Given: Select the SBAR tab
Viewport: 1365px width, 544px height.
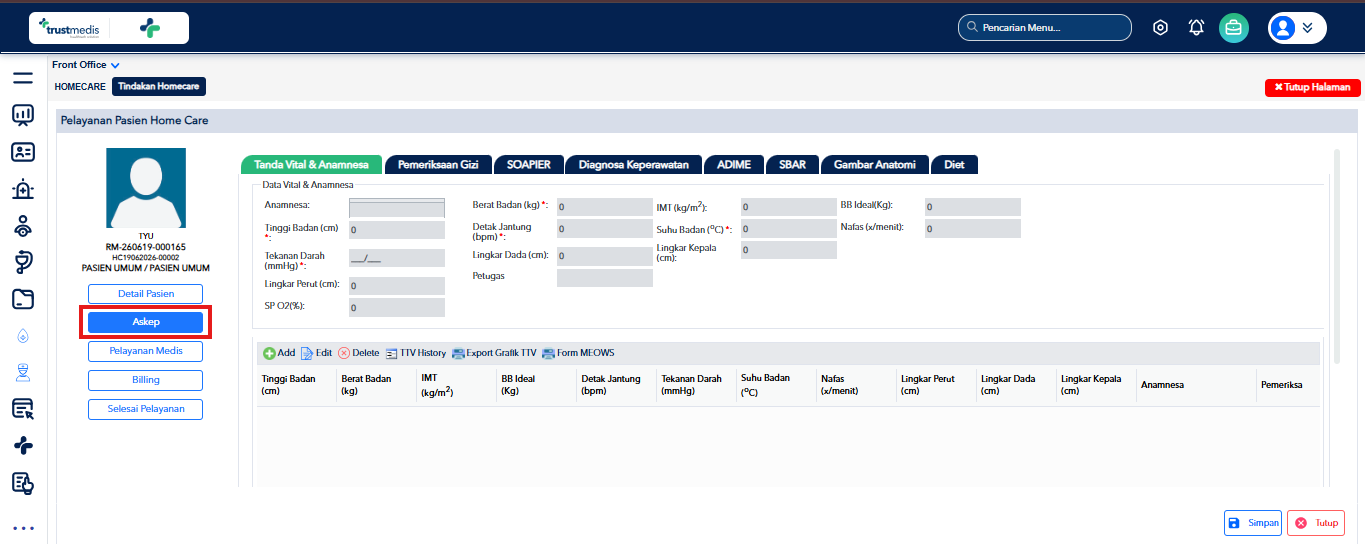Looking at the screenshot, I should point(793,165).
